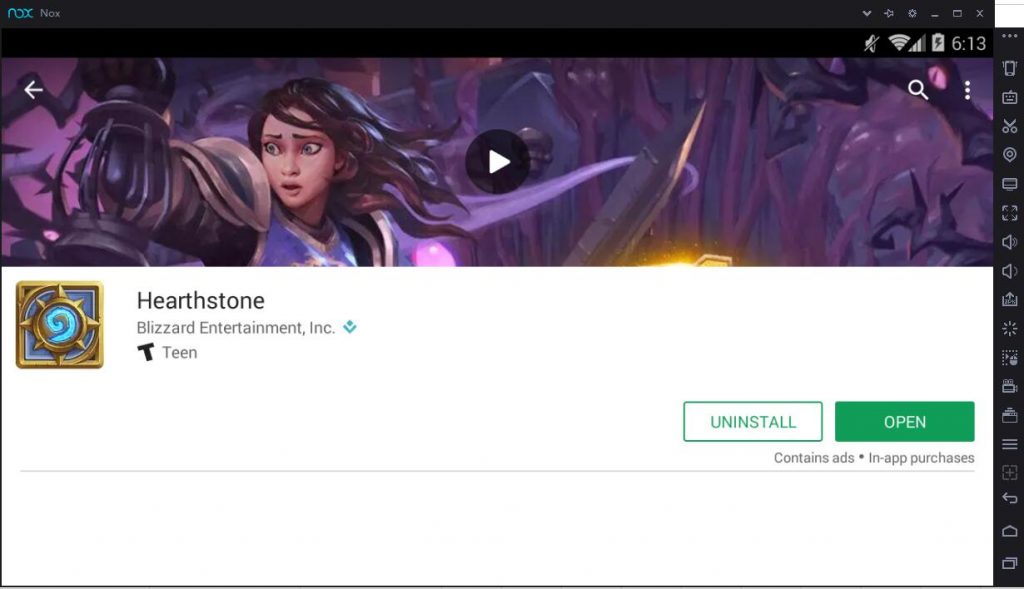Image resolution: width=1024 pixels, height=589 pixels.
Task: Click the Android home icon in sidebar
Action: click(1010, 531)
